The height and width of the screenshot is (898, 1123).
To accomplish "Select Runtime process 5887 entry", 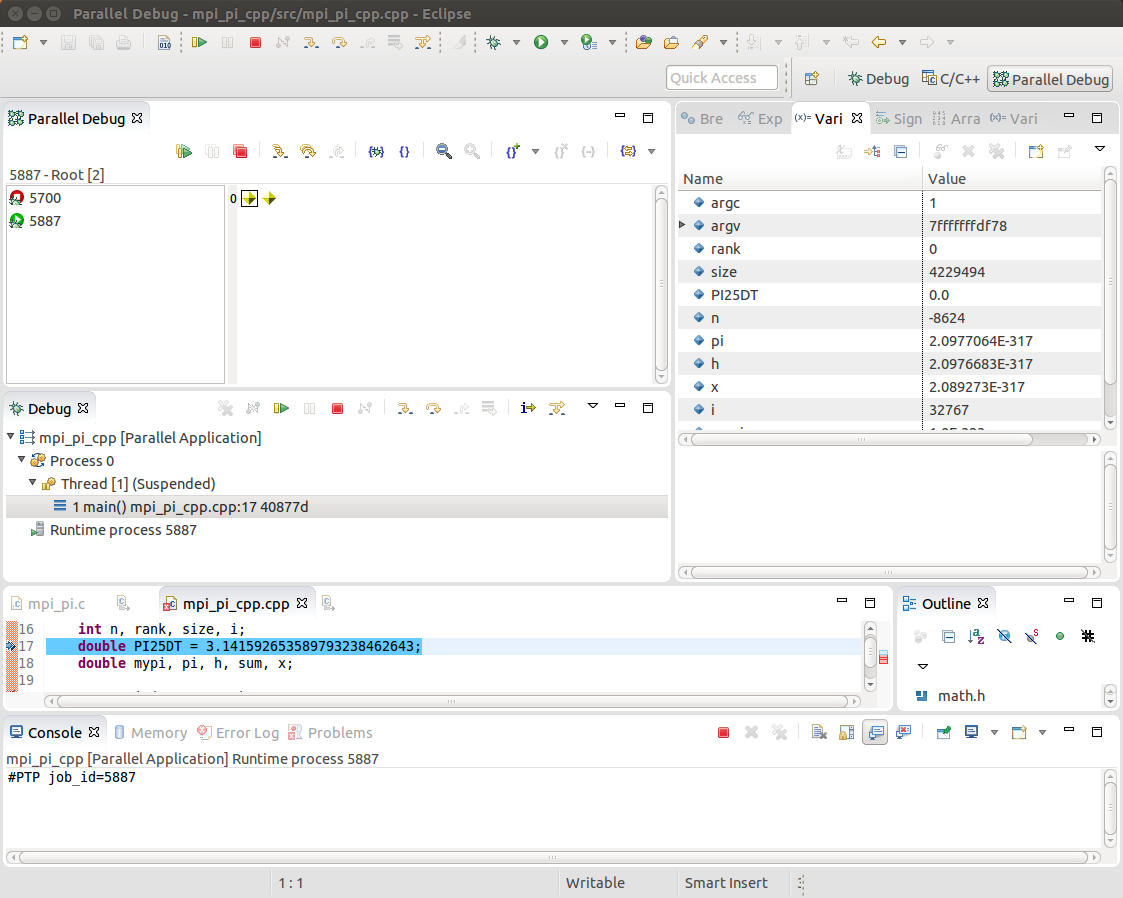I will [x=113, y=530].
